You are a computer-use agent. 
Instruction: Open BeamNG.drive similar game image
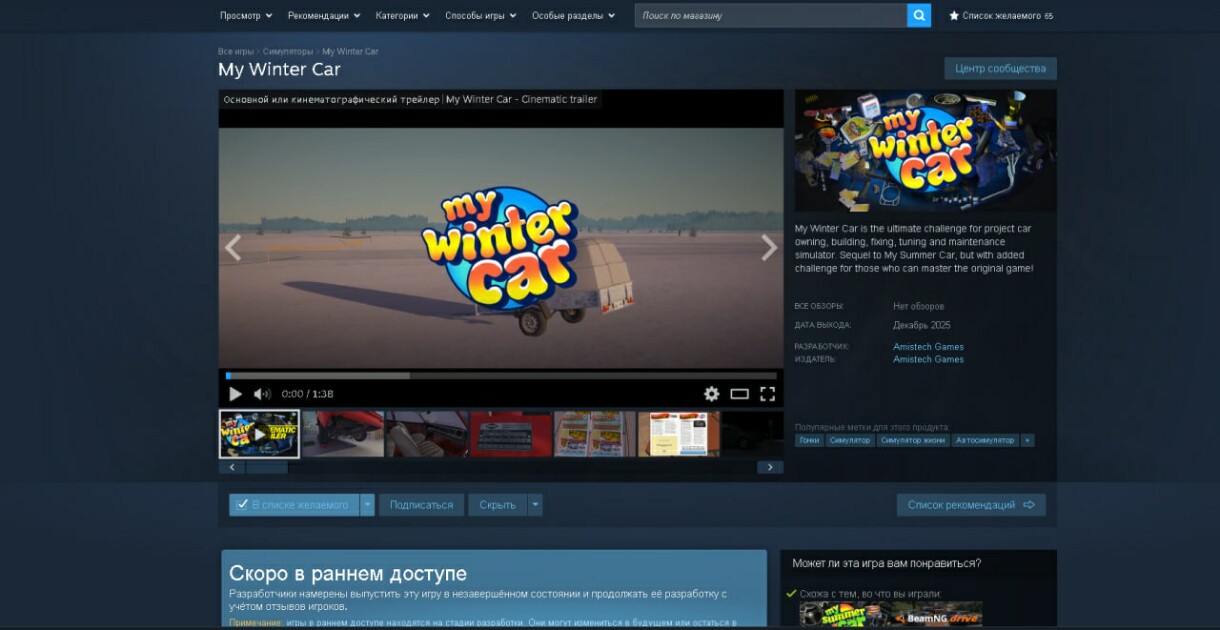tap(936, 616)
